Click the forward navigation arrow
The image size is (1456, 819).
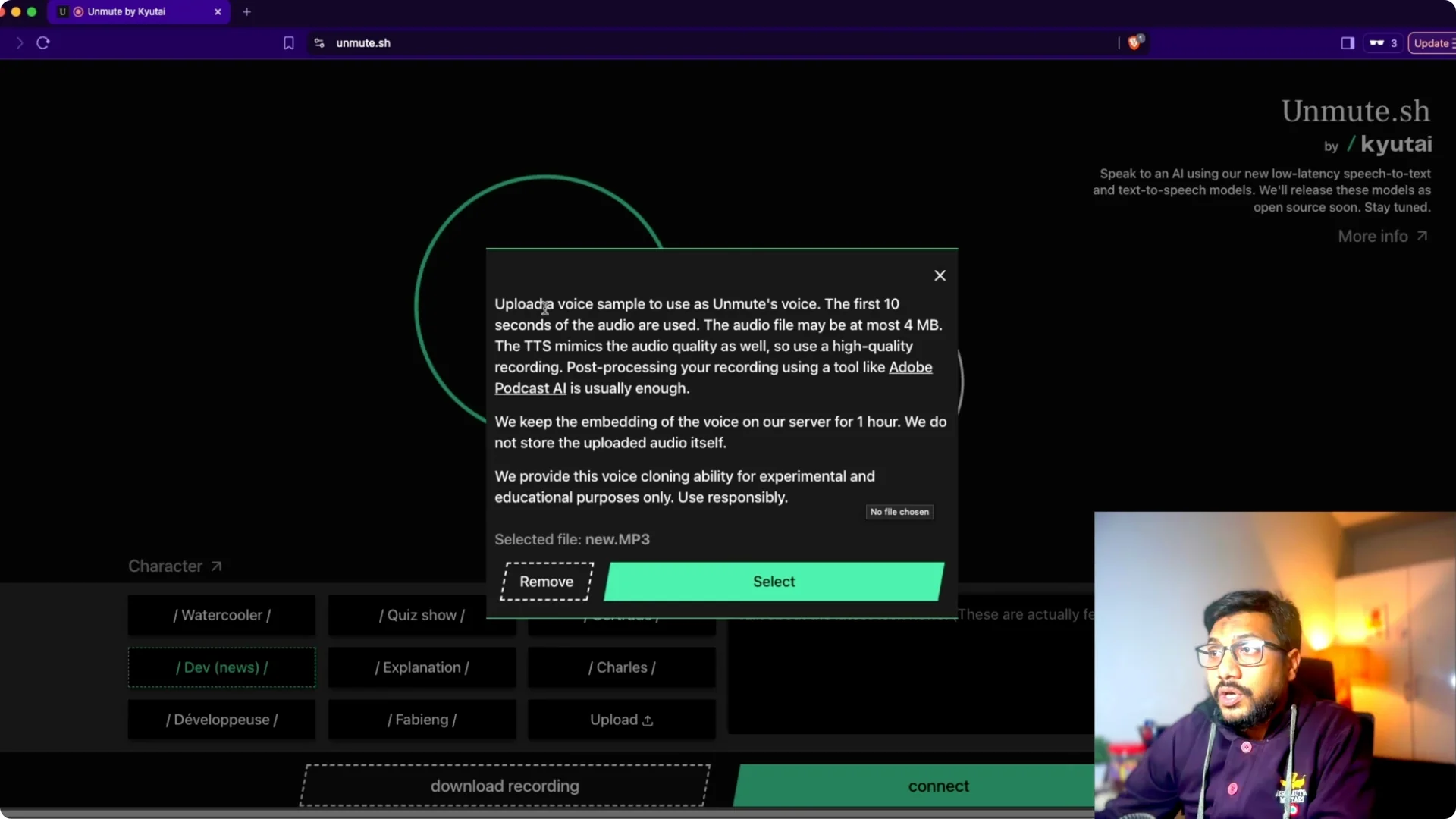click(19, 43)
